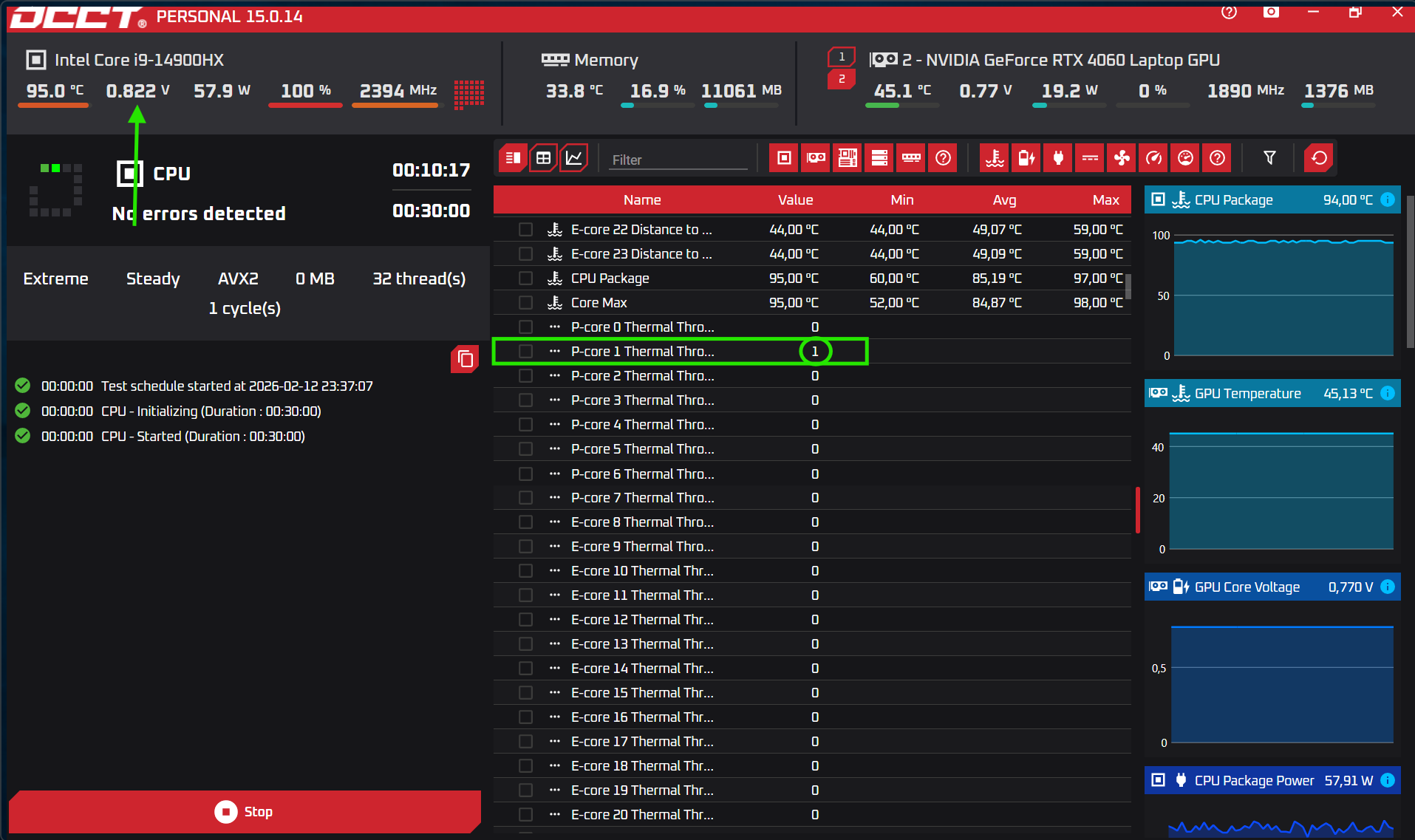This screenshot has height=840, width=1415.
Task: Check the E-core 23 Distance row checkbox
Action: pos(525,254)
